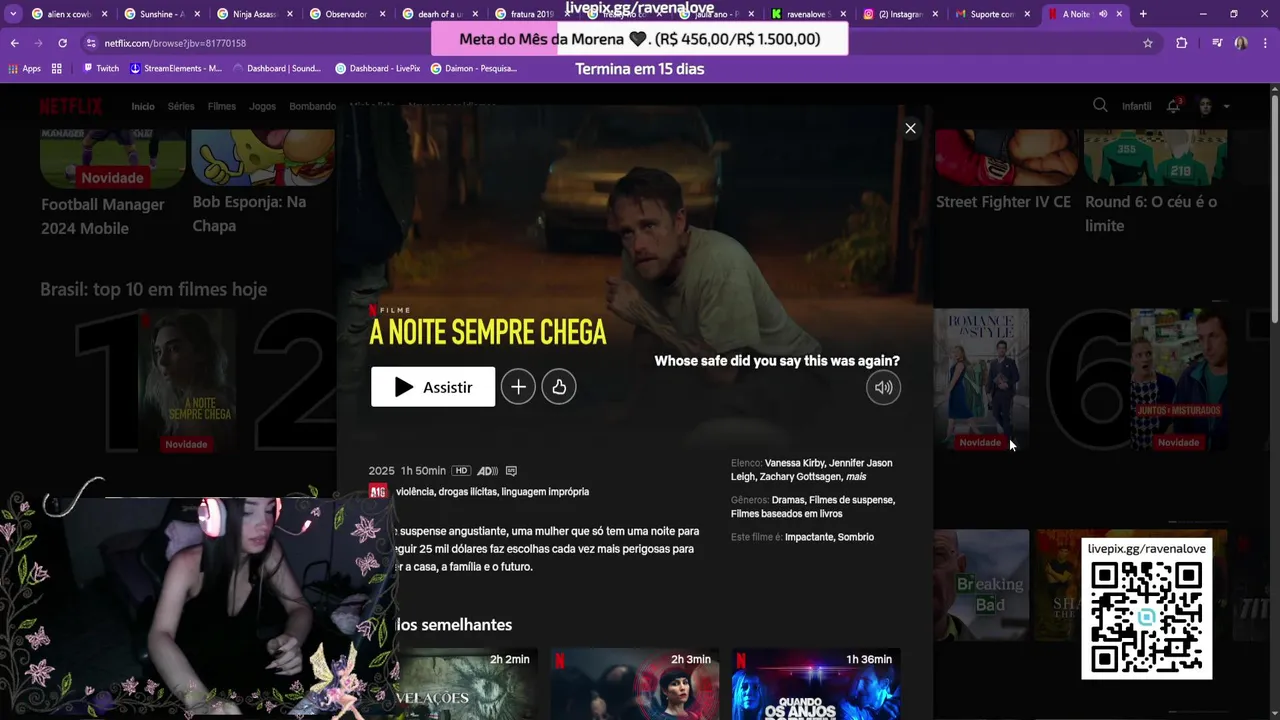
Task: Open the Twitch bookmark
Action: [101, 68]
